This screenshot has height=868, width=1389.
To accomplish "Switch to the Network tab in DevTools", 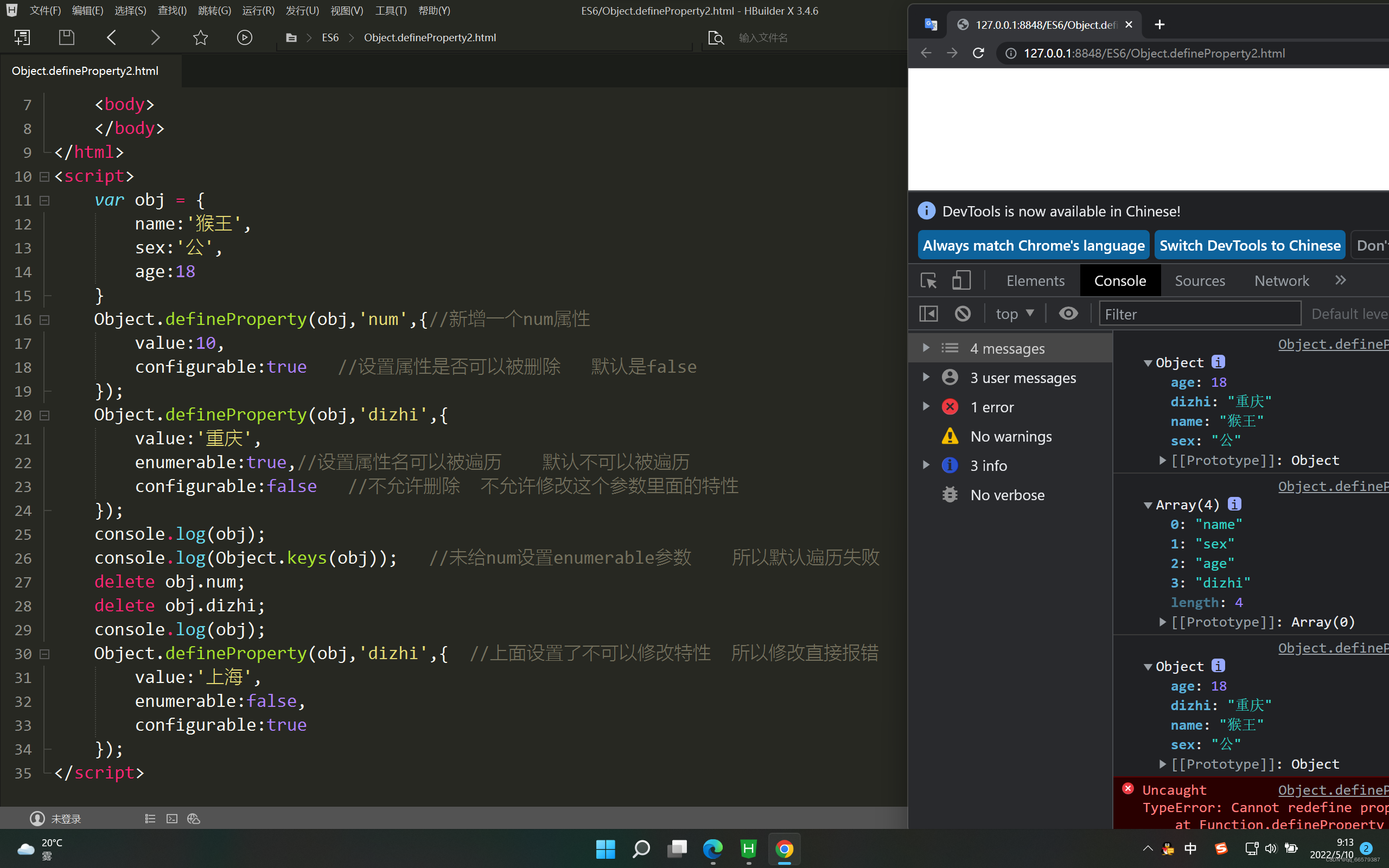I will pyautogui.click(x=1281, y=280).
